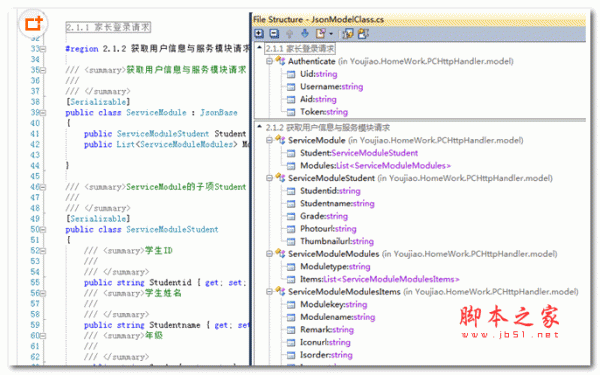Click the collapsed 2.1.1 region box in editor
The width and height of the screenshot is (600, 375).
click(x=108, y=27)
